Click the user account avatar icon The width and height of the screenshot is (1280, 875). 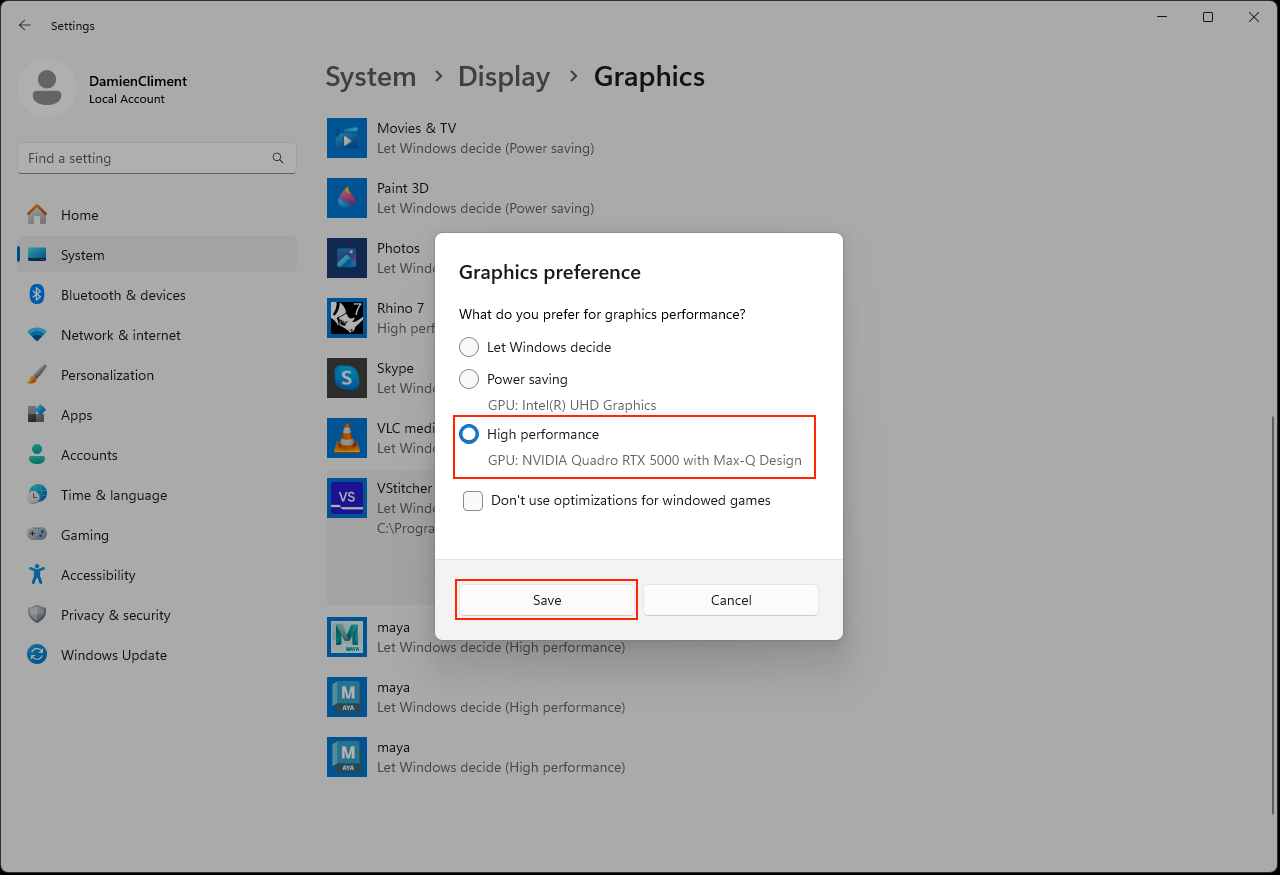[x=47, y=88]
